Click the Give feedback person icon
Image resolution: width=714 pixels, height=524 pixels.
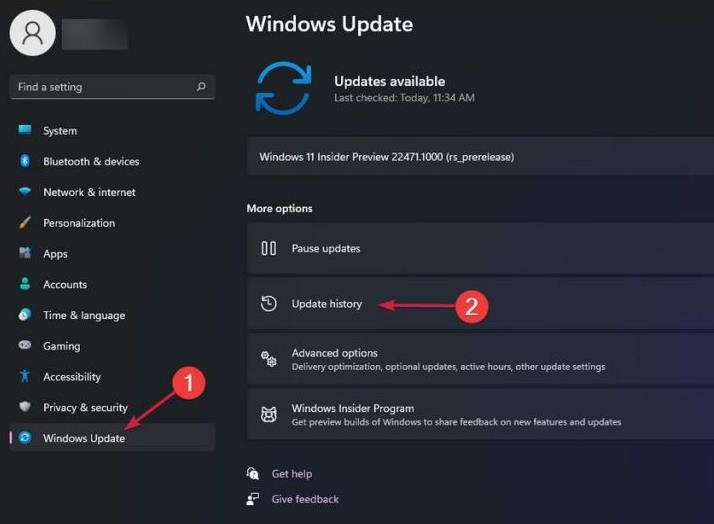[253, 499]
